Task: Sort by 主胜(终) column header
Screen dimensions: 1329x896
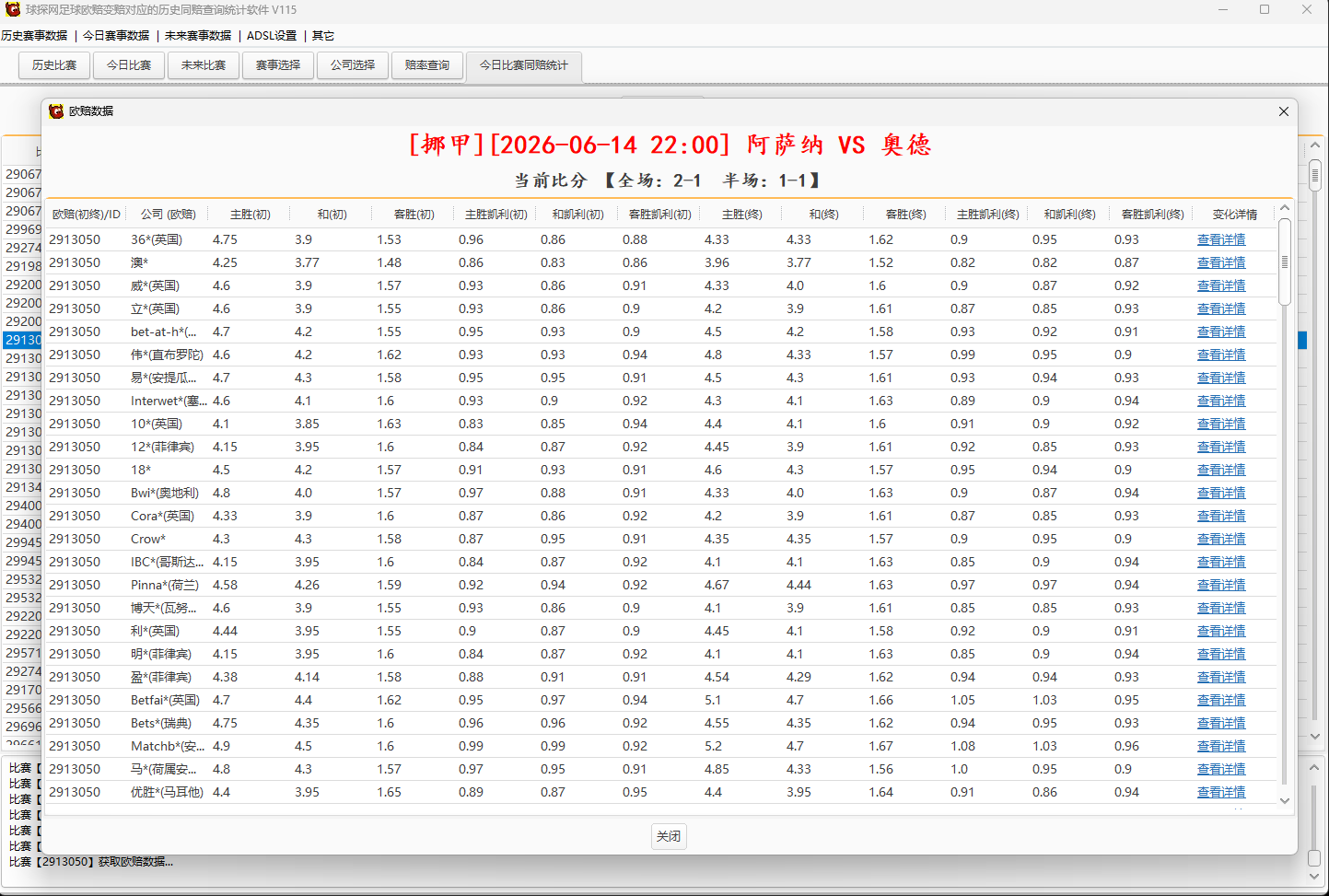Action: pos(741,214)
